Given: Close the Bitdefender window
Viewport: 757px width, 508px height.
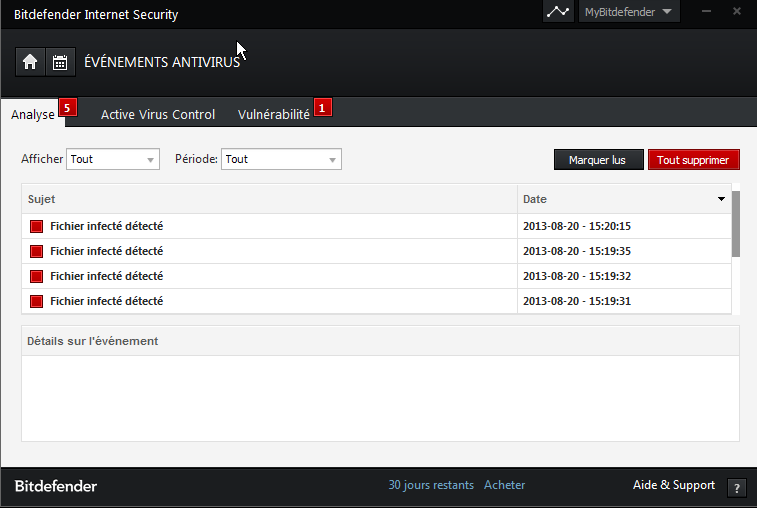Looking at the screenshot, I should click(737, 11).
